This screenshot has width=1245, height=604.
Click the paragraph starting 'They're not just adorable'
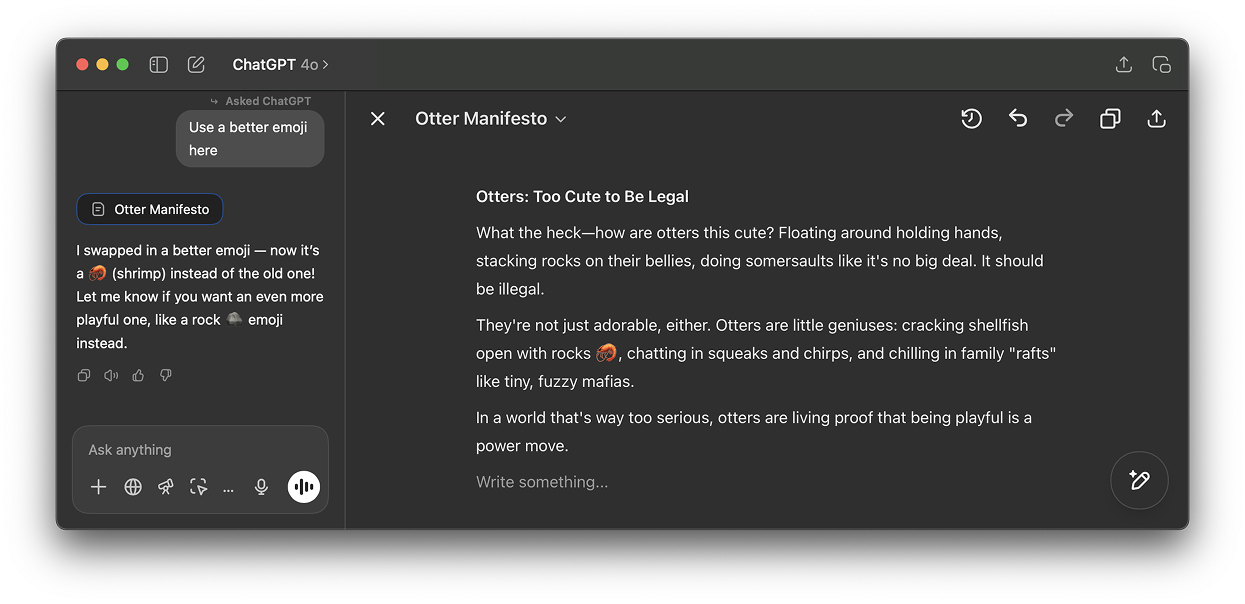[766, 353]
